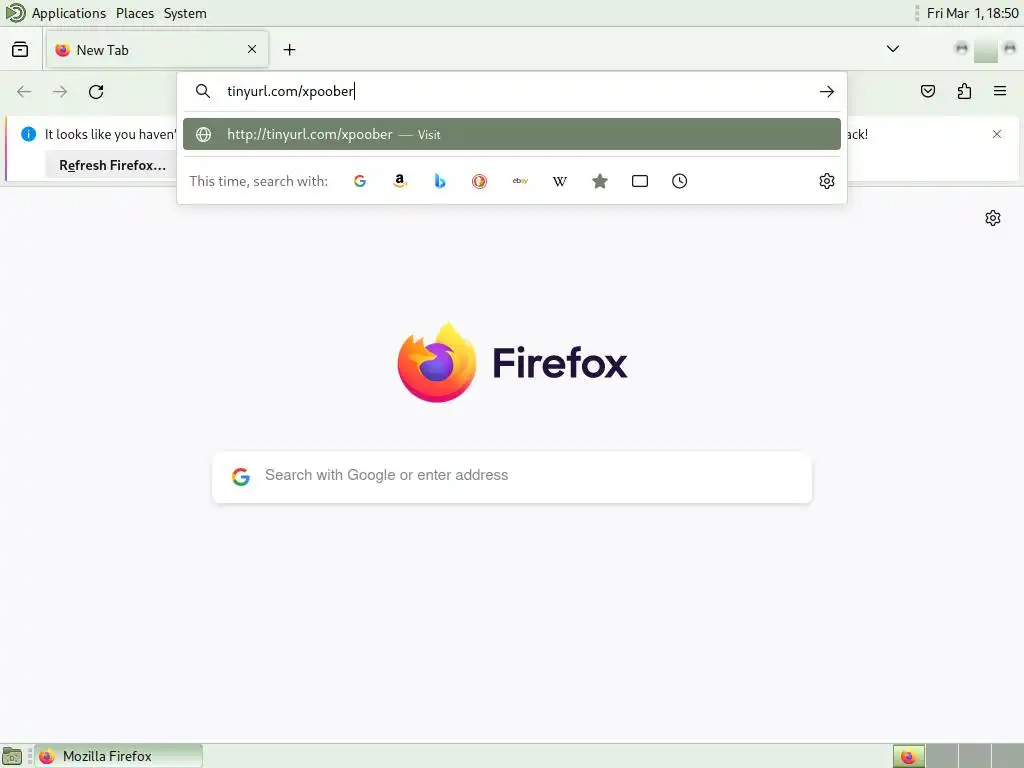Open the list all tabs dropdown
The image size is (1024, 768).
pos(893,49)
